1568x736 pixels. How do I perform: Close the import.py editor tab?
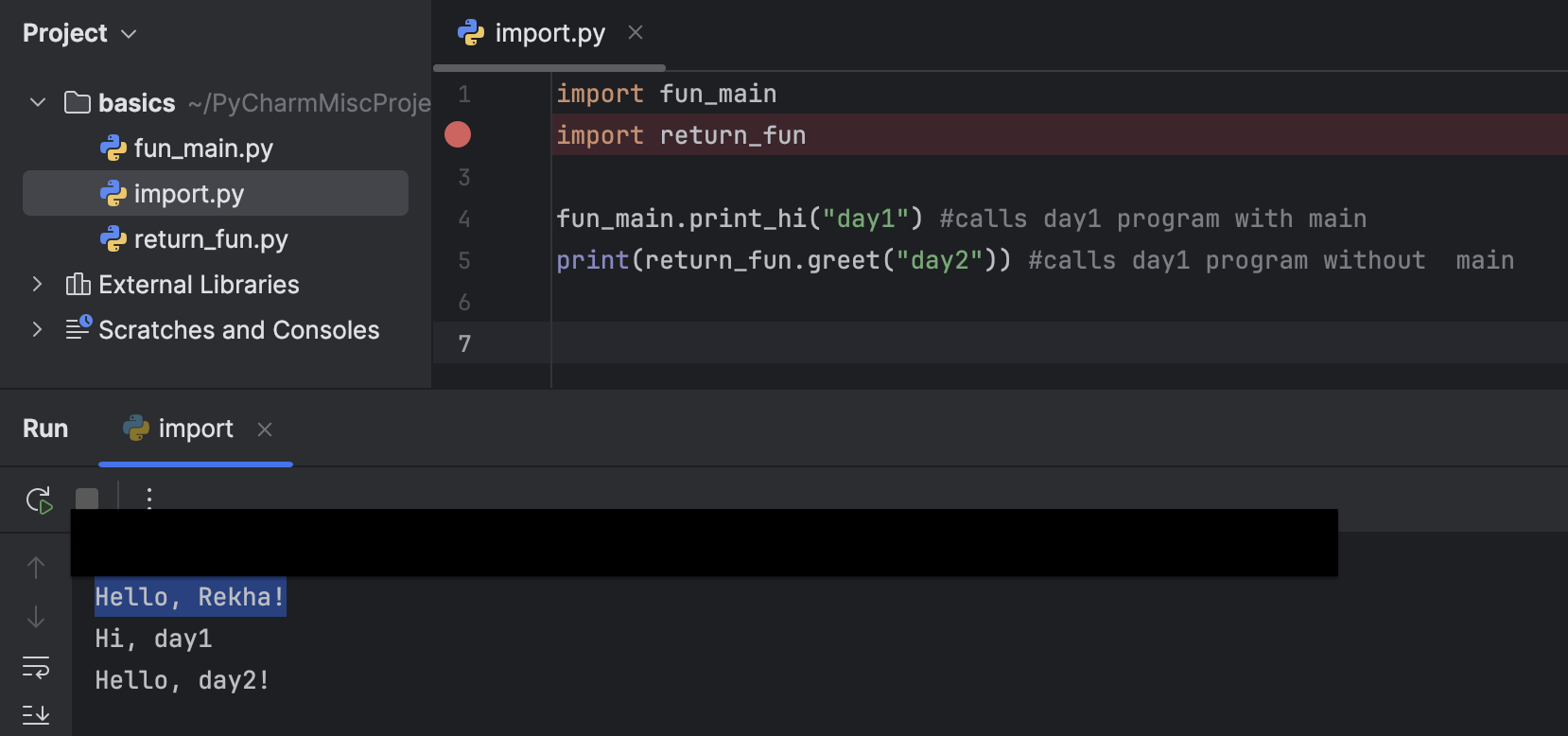coord(636,33)
